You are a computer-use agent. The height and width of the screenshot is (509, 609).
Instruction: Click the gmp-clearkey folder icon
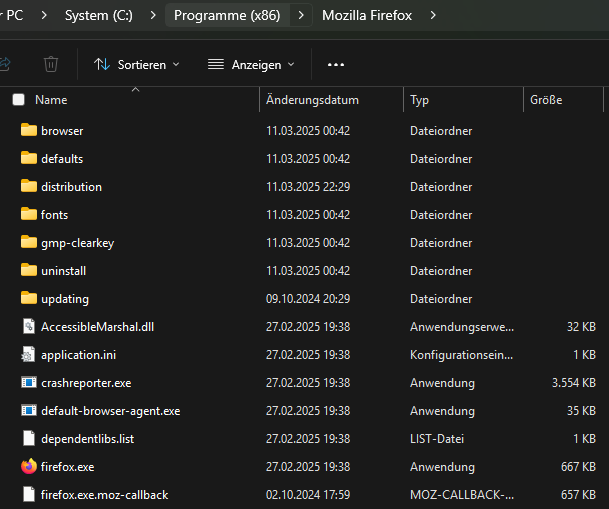[28, 242]
